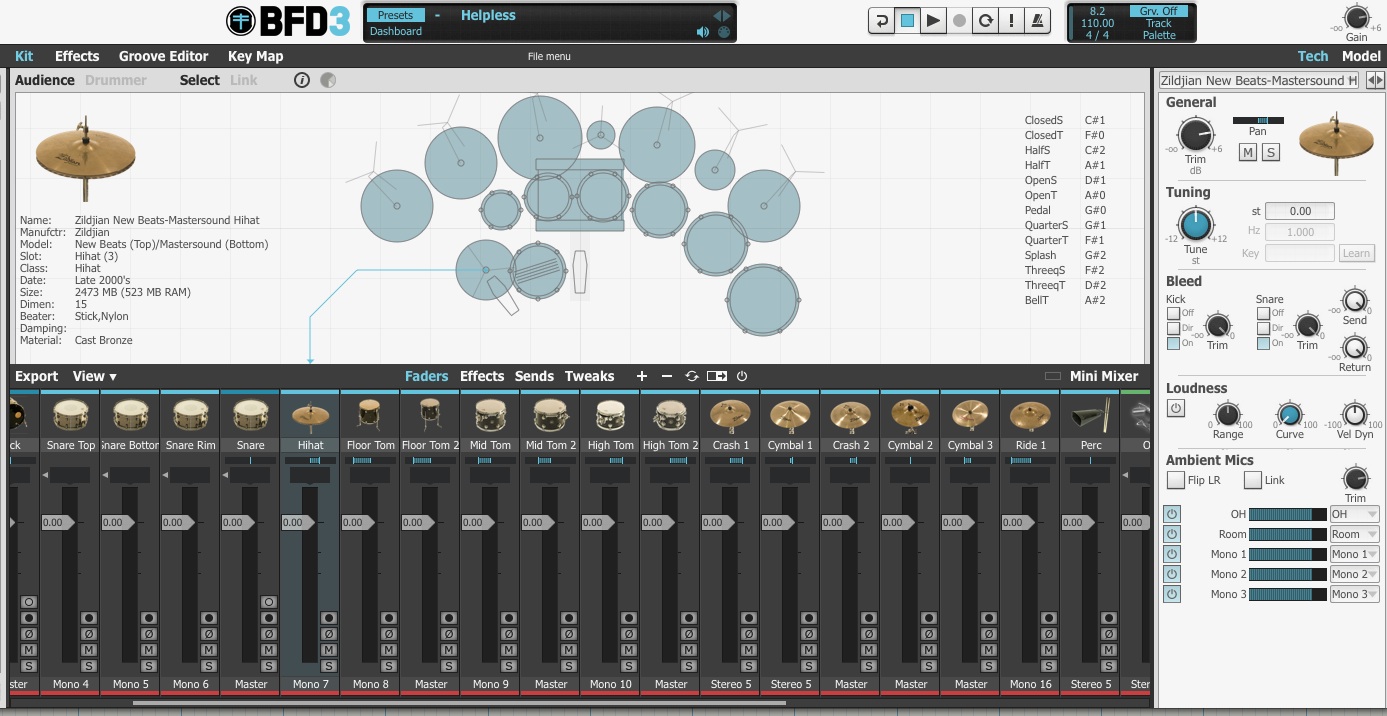This screenshot has height=716, width=1387.
Task: Select the Crash 1 channel icon
Action: pos(730,415)
